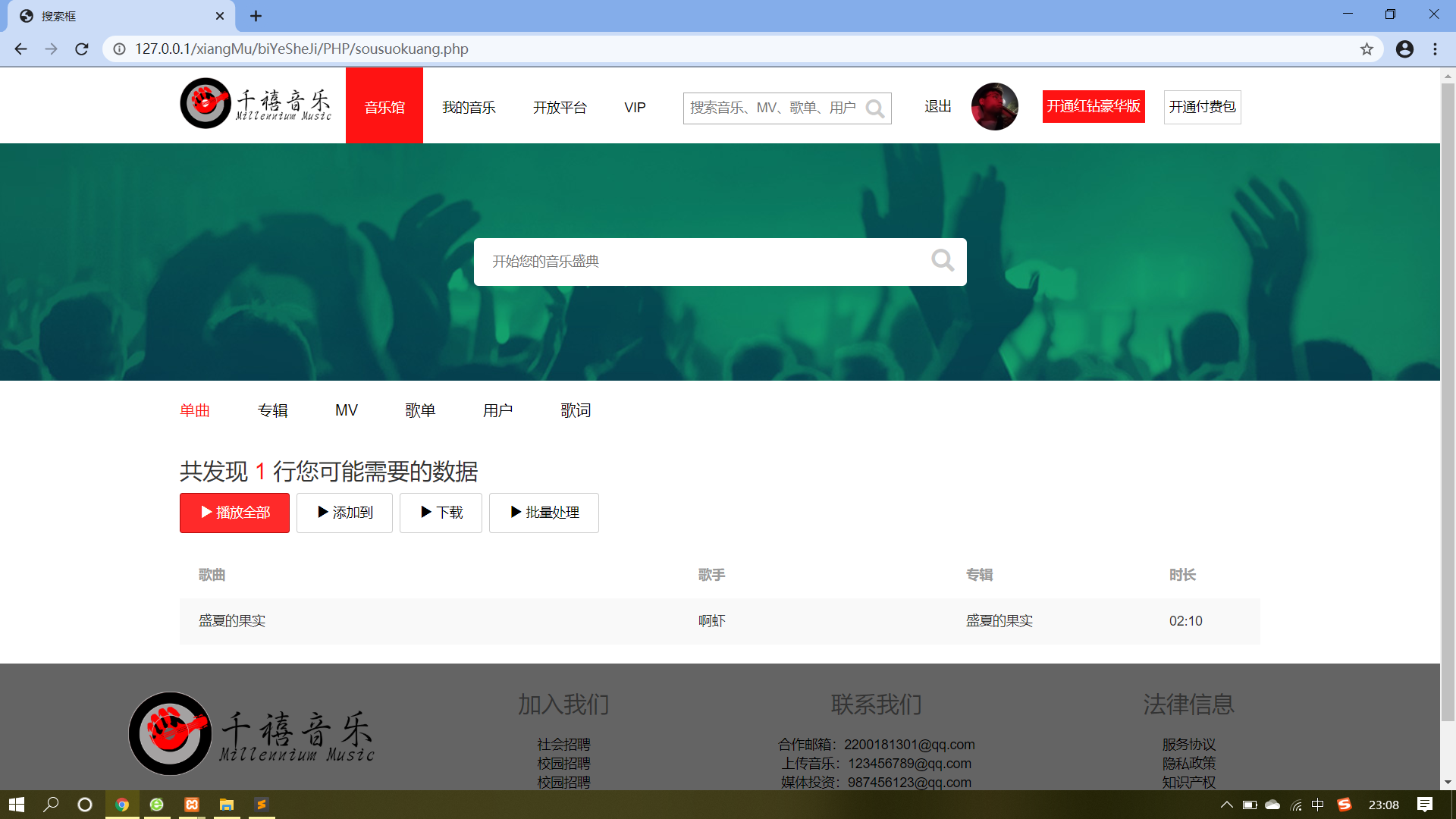Click the 下载 download button
The width and height of the screenshot is (1456, 819).
tap(441, 513)
